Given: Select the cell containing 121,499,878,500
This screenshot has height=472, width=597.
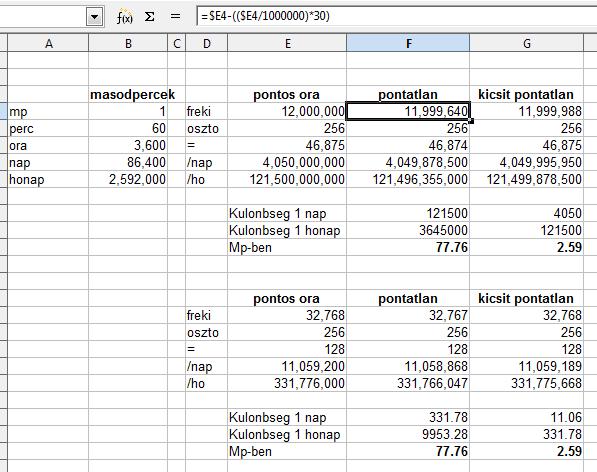Looking at the screenshot, I should click(x=527, y=179).
